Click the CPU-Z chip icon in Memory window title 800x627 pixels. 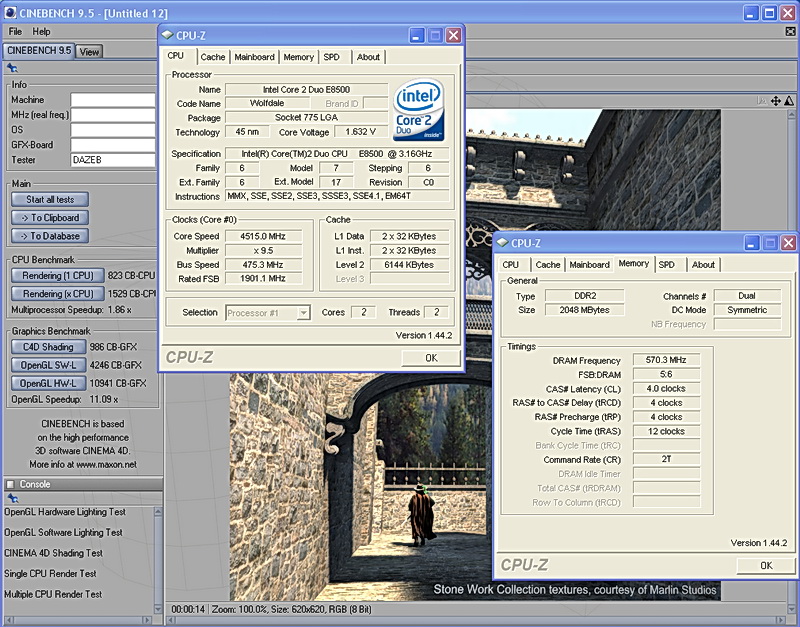pyautogui.click(x=502, y=243)
